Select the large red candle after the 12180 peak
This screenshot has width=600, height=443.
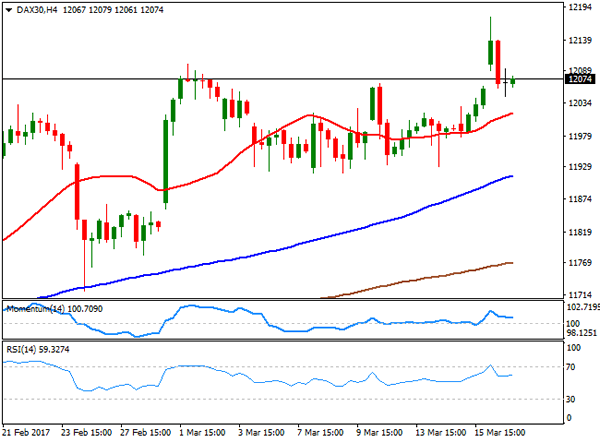(498, 62)
